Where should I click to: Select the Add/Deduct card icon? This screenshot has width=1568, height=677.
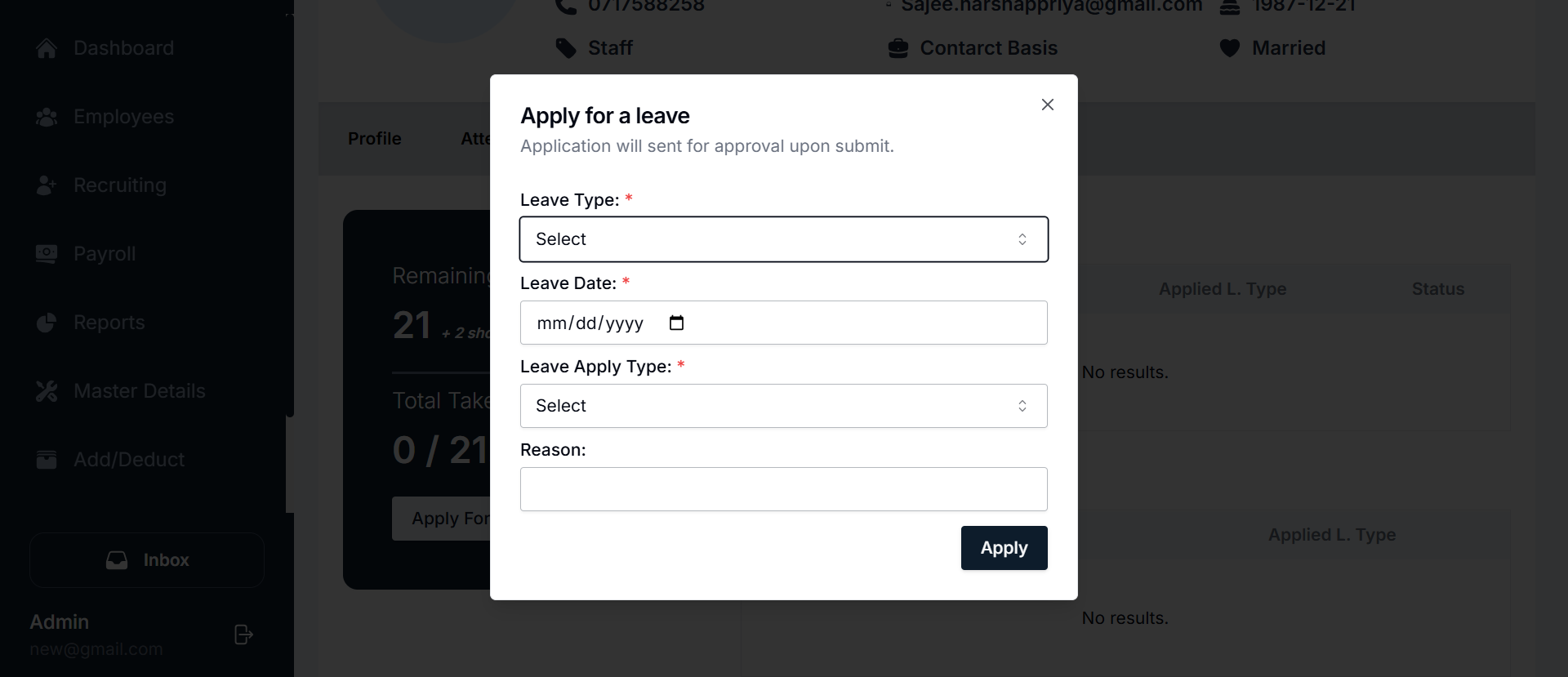(47, 460)
